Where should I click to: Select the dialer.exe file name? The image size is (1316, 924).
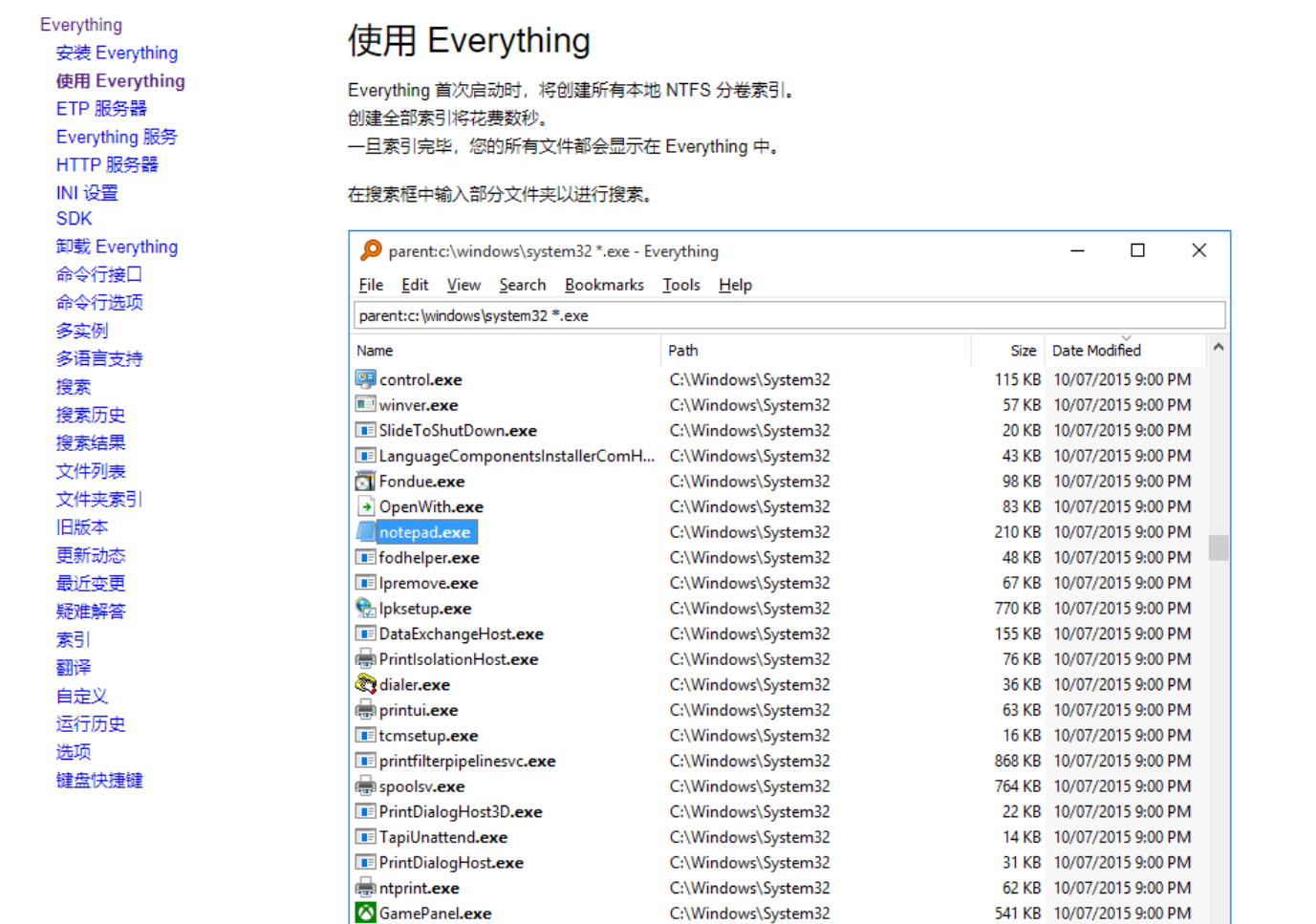coord(415,684)
